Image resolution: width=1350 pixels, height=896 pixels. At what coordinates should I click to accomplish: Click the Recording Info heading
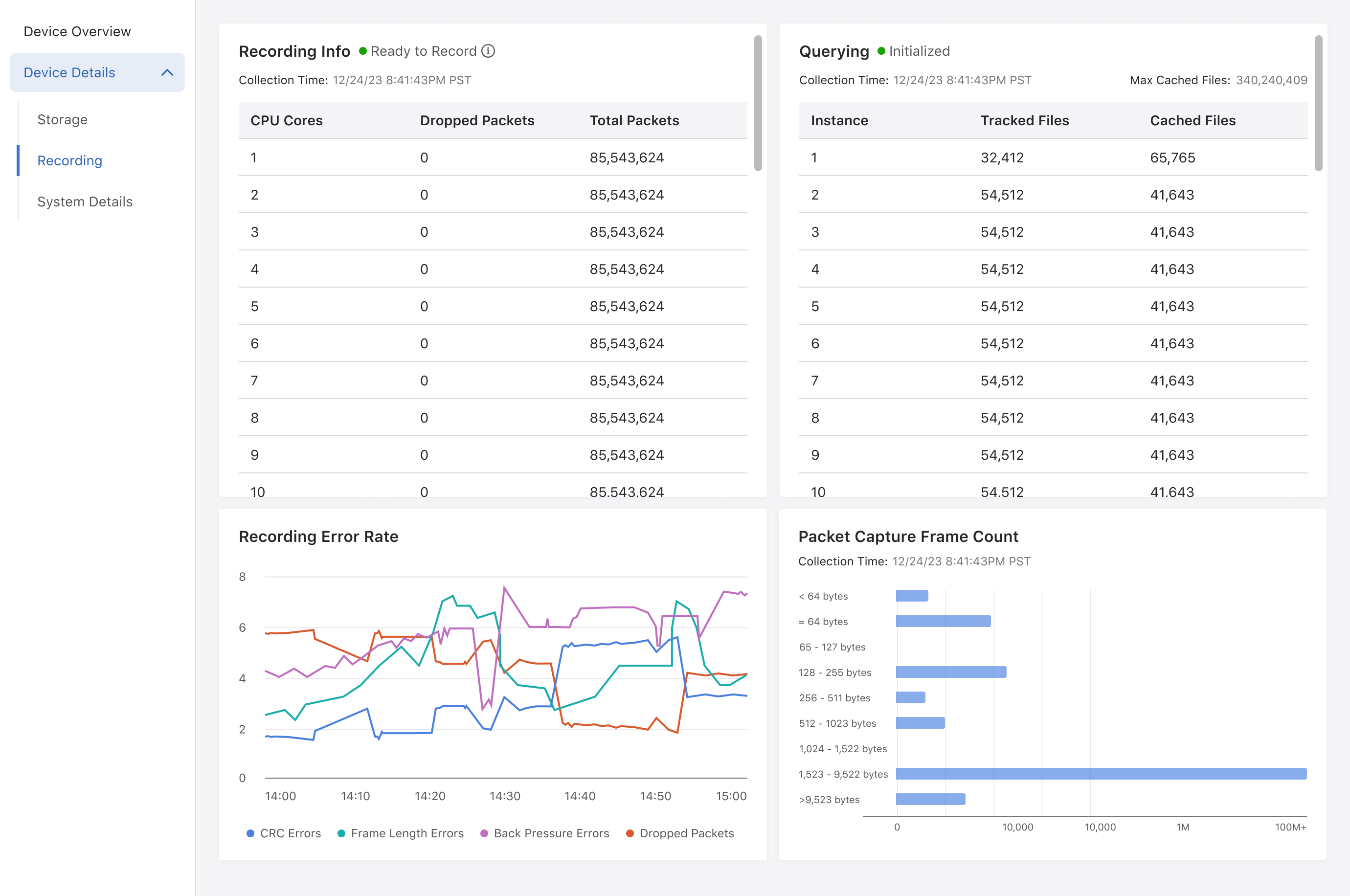pyautogui.click(x=294, y=51)
